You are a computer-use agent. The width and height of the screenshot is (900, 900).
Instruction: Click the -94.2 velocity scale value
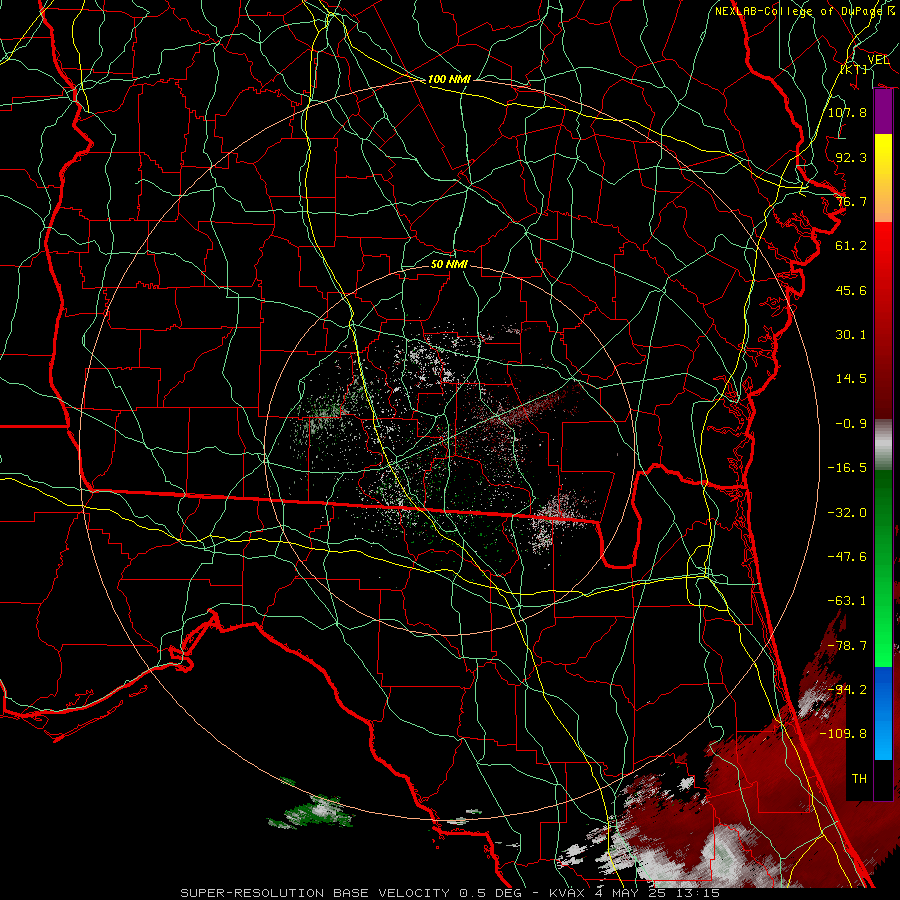pos(847,689)
